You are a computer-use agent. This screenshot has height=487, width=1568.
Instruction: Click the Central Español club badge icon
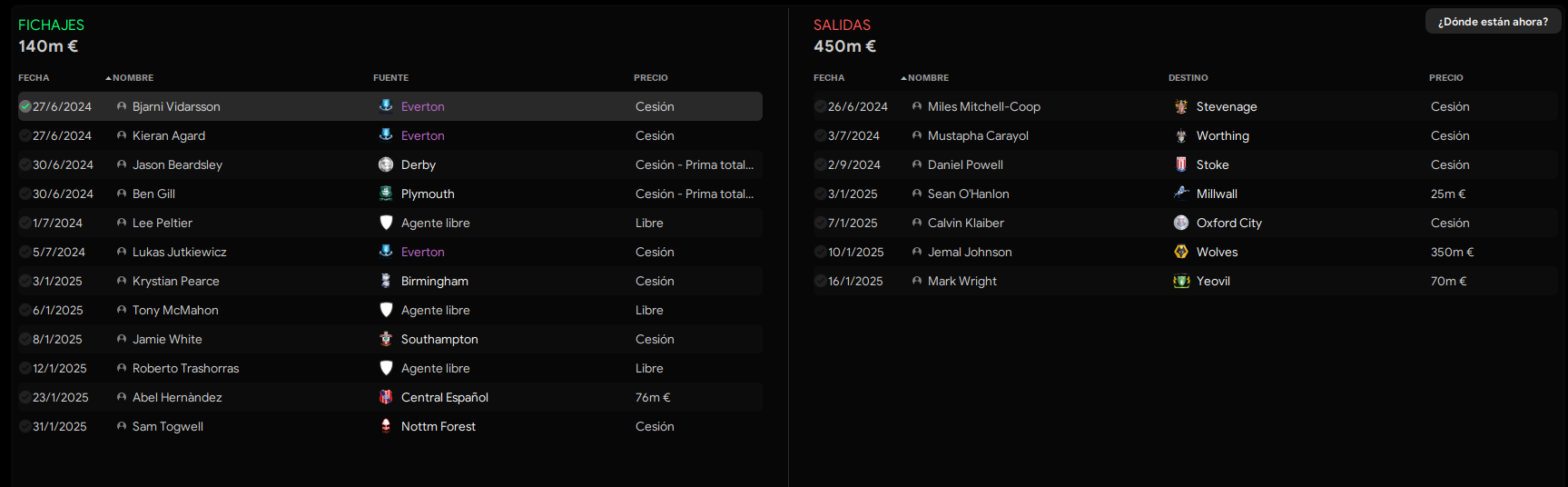[386, 397]
